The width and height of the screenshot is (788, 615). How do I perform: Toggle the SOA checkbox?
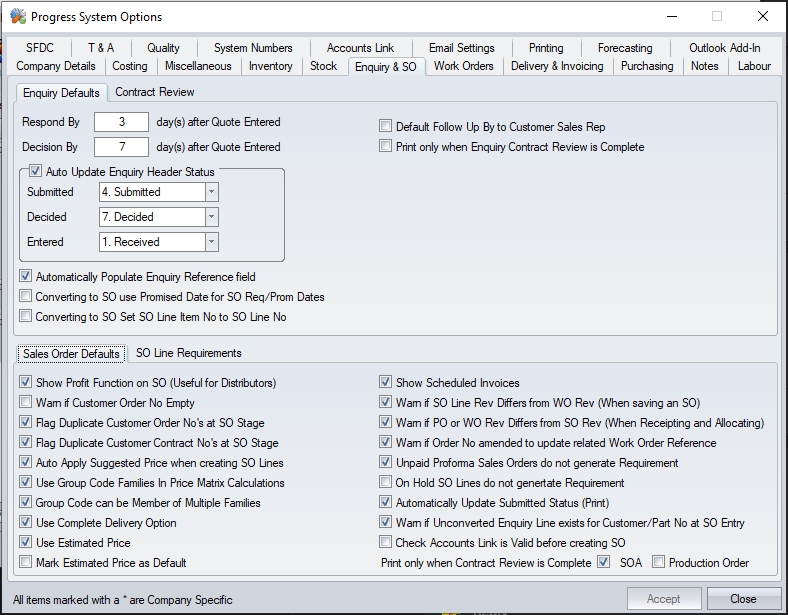tap(603, 563)
